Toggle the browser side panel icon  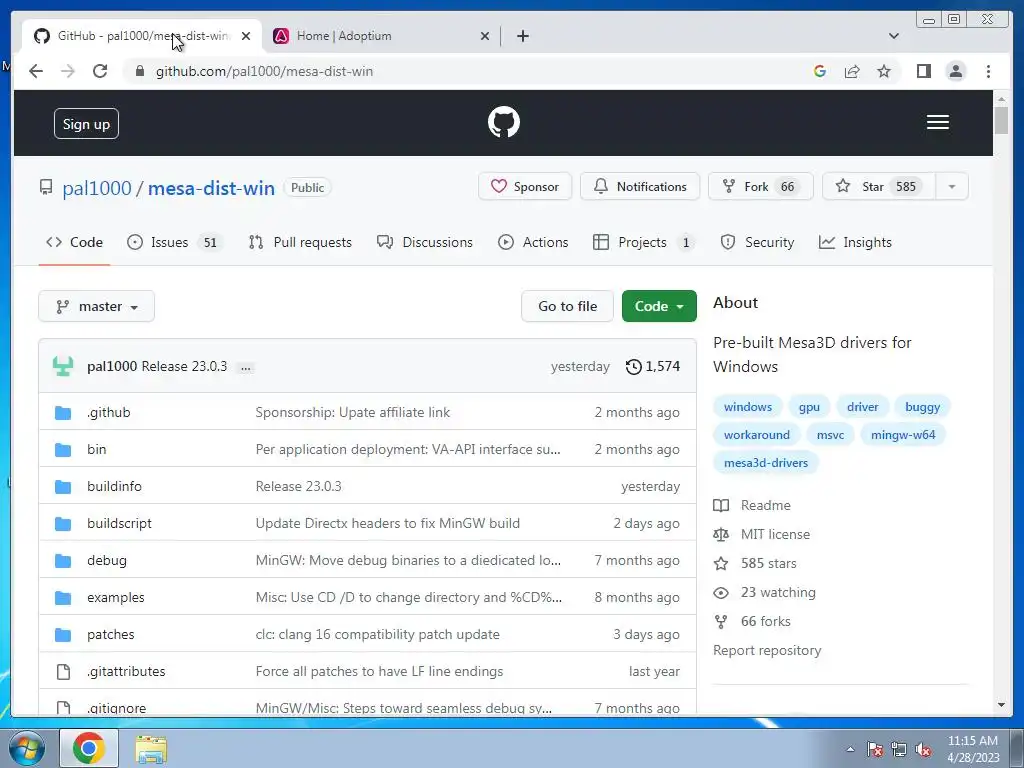[x=923, y=71]
